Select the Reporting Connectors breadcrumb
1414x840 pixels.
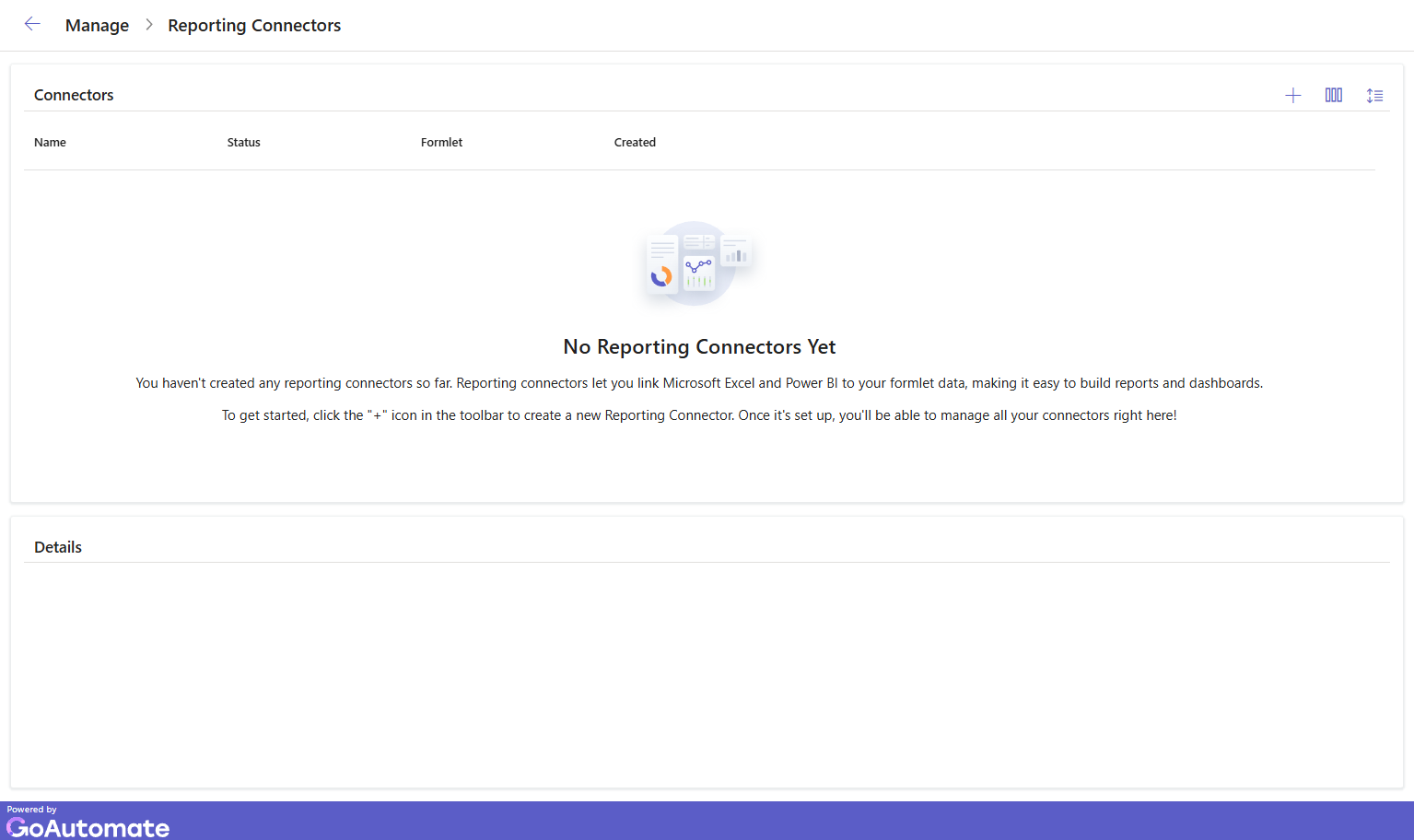point(254,26)
